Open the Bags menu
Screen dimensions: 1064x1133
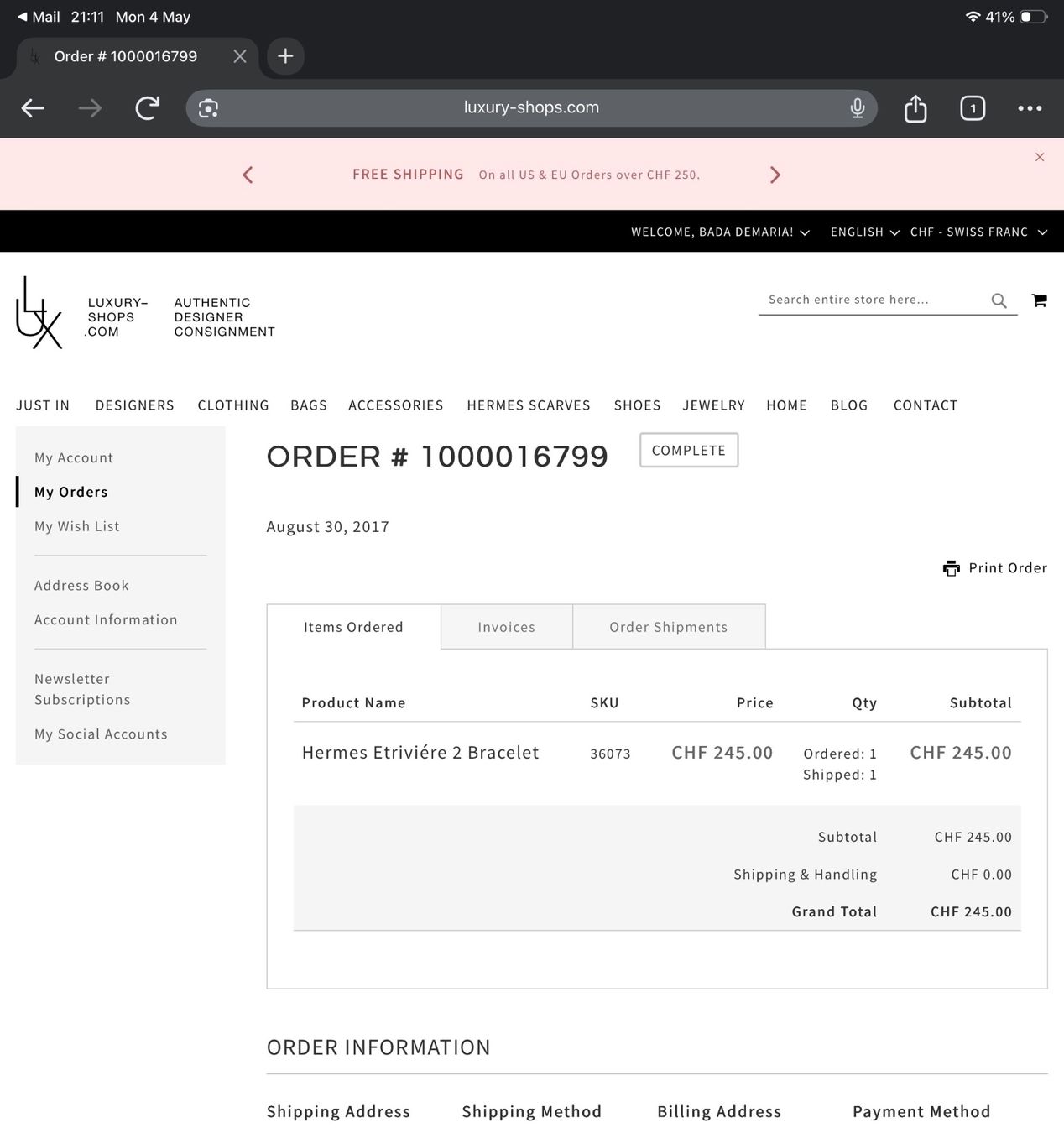309,405
